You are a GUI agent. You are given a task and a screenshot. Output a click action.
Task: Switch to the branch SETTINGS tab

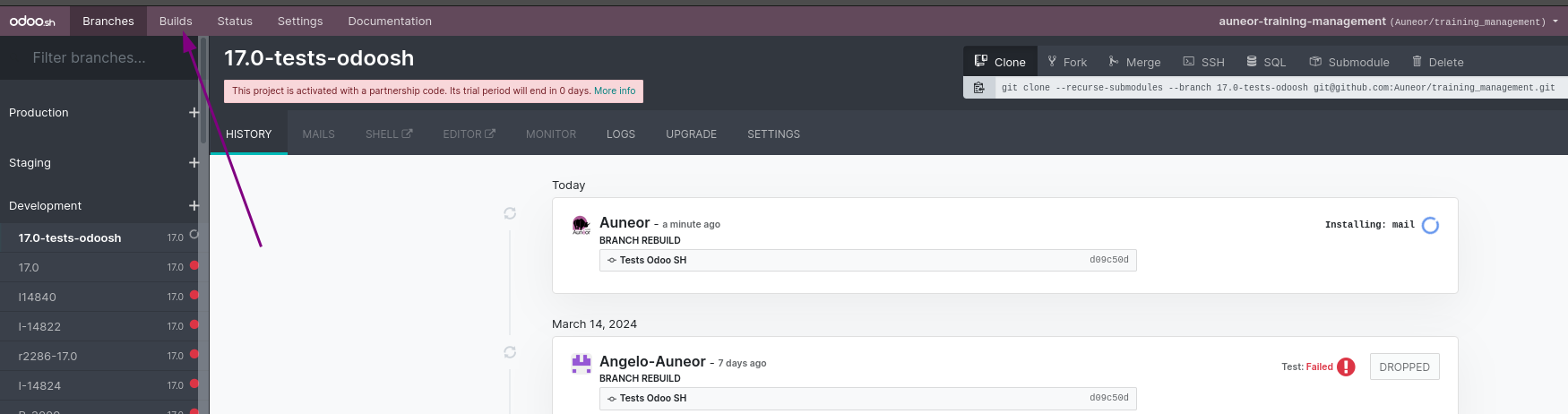(773, 134)
